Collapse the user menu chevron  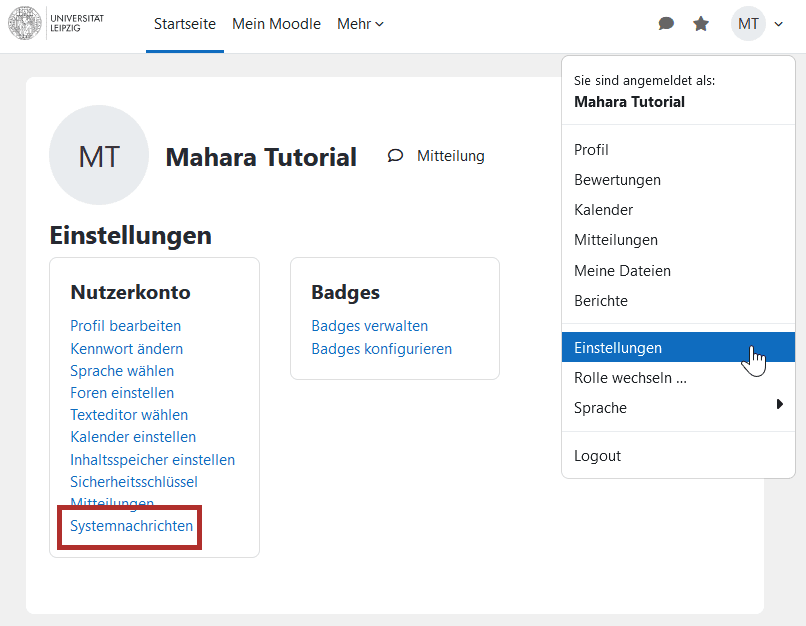pos(778,24)
